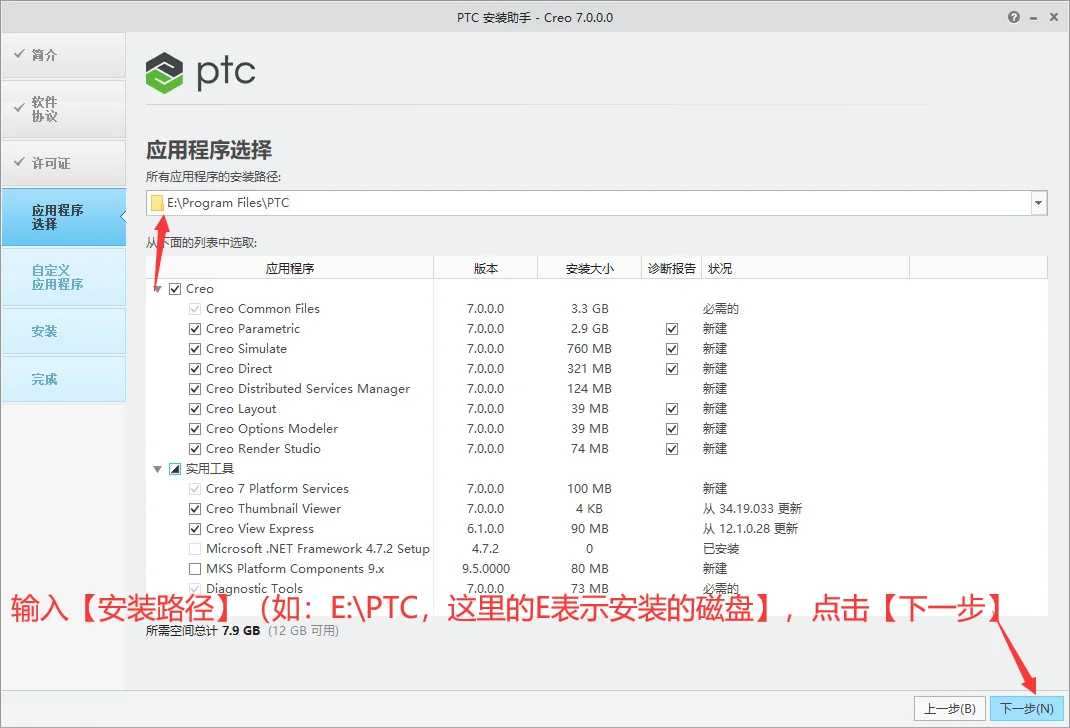Toggle the Creo group checkbox
Image resolution: width=1070 pixels, height=728 pixels.
(175, 289)
